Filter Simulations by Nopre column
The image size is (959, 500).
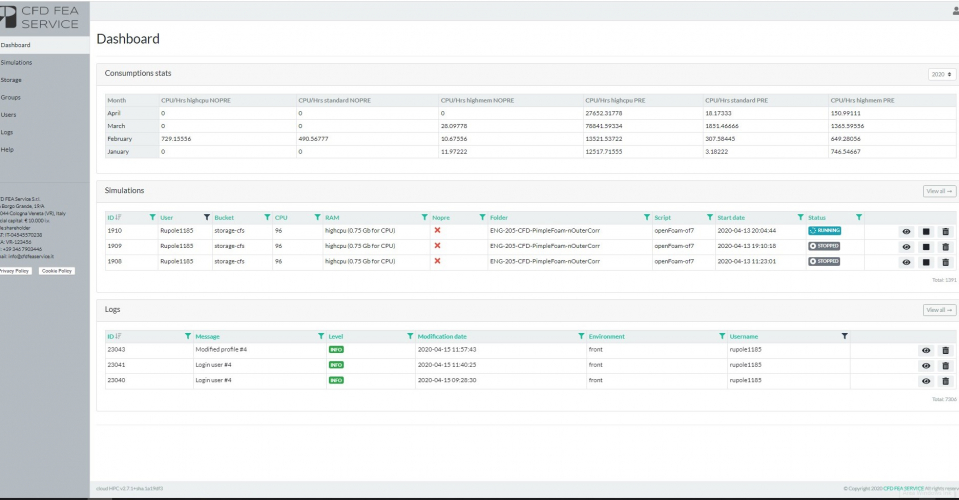tap(483, 217)
